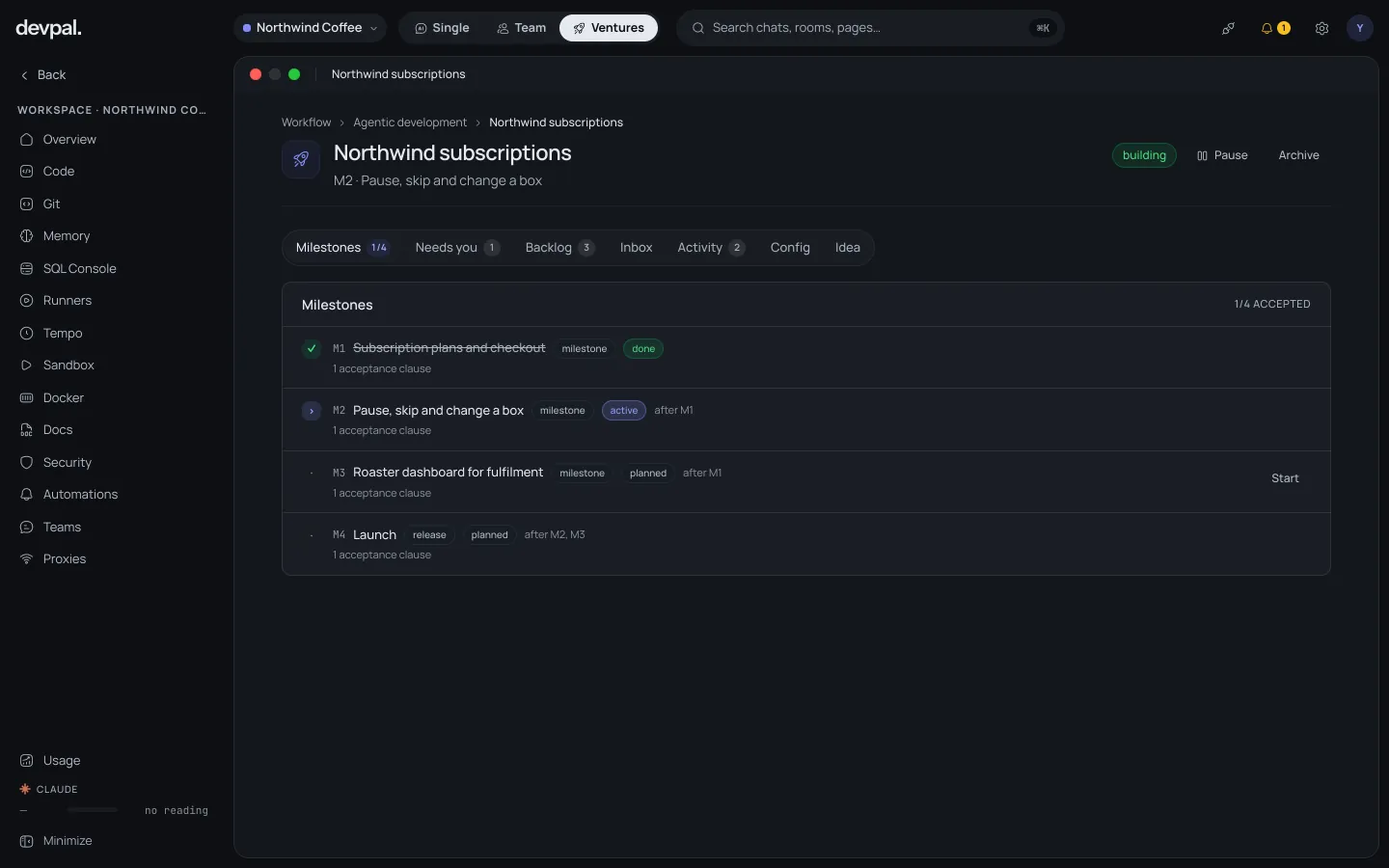Open the Security shield icon
The width and height of the screenshot is (1389, 868).
click(x=27, y=463)
